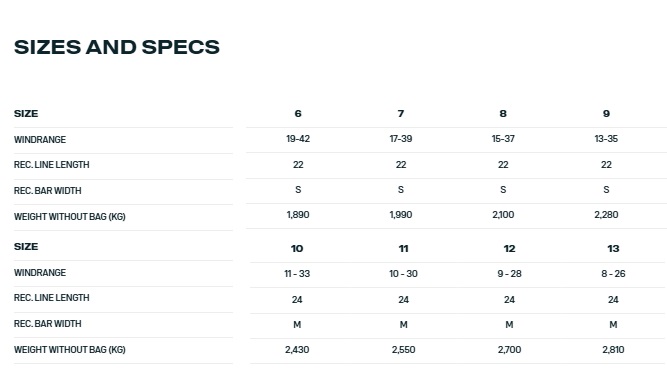The width and height of the screenshot is (667, 389).
Task: Click the second REC. LINE LENGTH label
Action: 51,298
